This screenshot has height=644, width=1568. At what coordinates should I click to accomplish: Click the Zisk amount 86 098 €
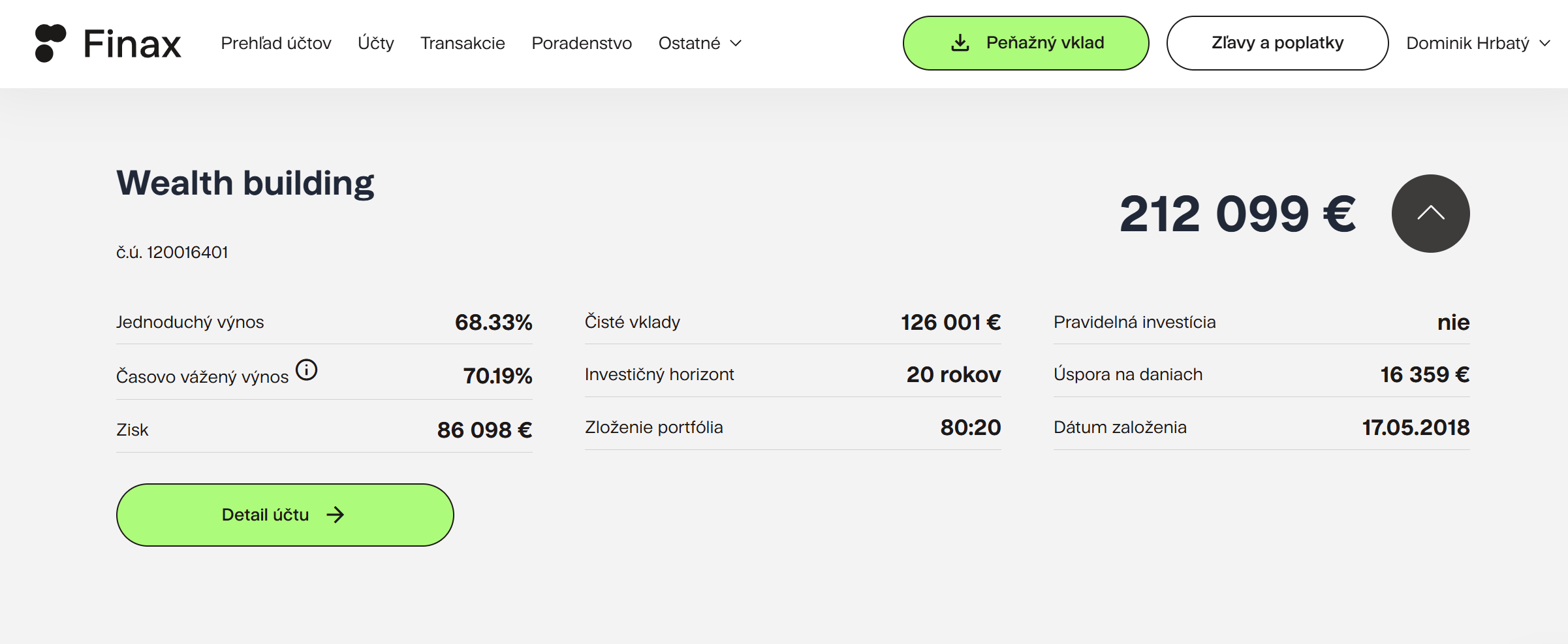(484, 430)
